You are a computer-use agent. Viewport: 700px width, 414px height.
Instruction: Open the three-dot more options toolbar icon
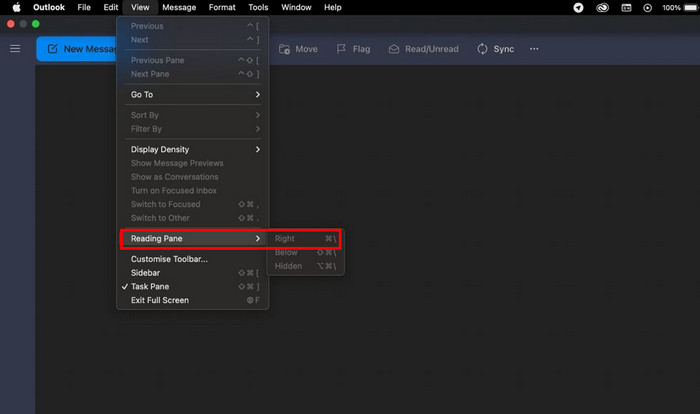pyautogui.click(x=534, y=49)
